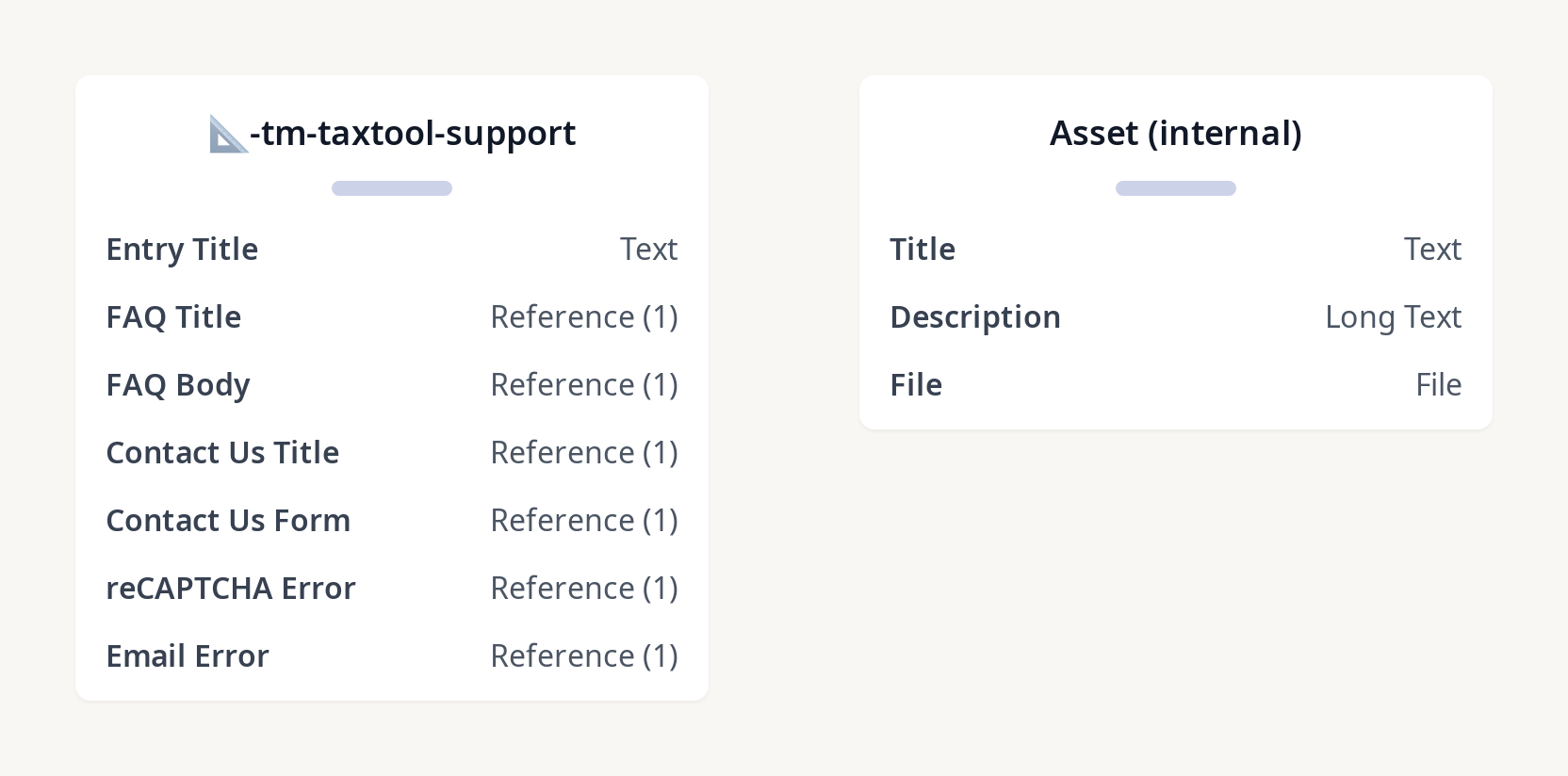1568x776 pixels.
Task: Select the Email Error field
Action: pyautogui.click(x=188, y=656)
